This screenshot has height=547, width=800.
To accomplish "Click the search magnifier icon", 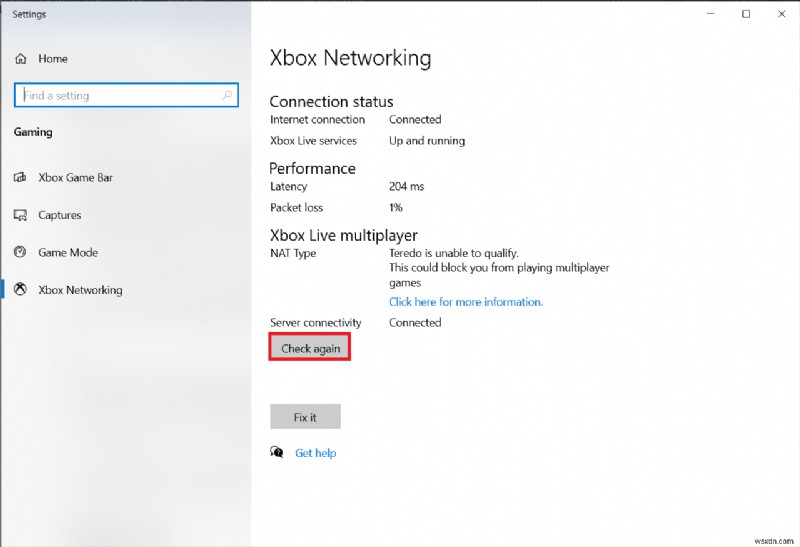I will [x=227, y=95].
